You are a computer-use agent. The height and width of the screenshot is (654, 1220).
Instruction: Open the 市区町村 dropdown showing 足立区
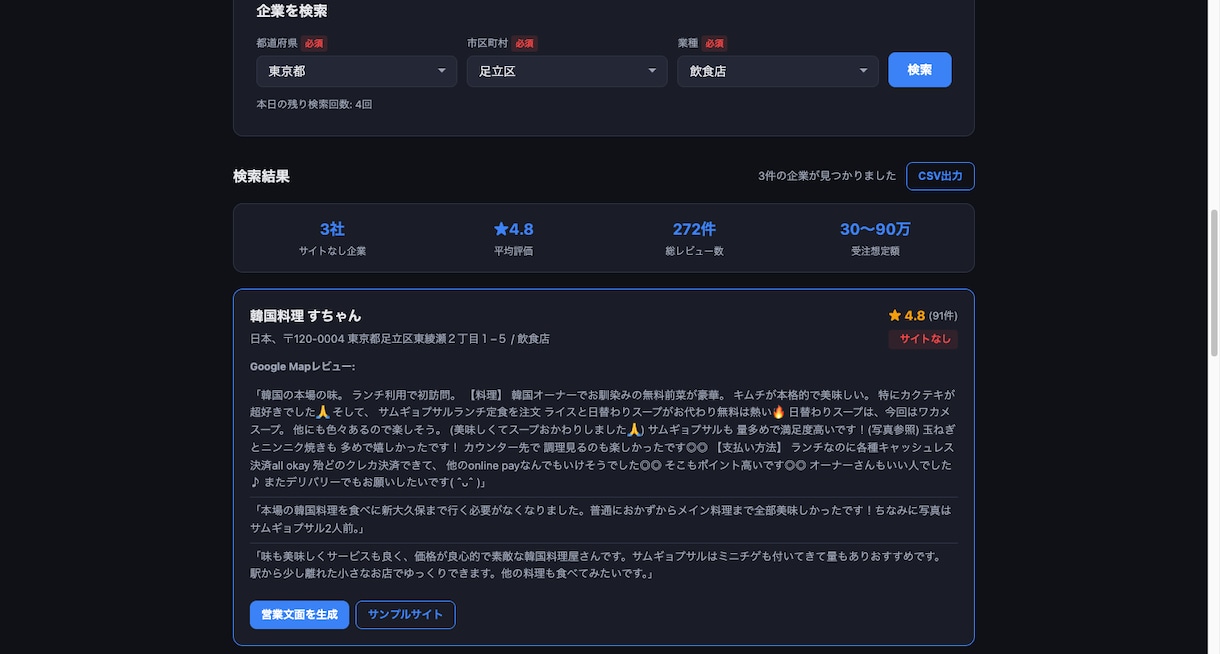pyautogui.click(x=567, y=71)
